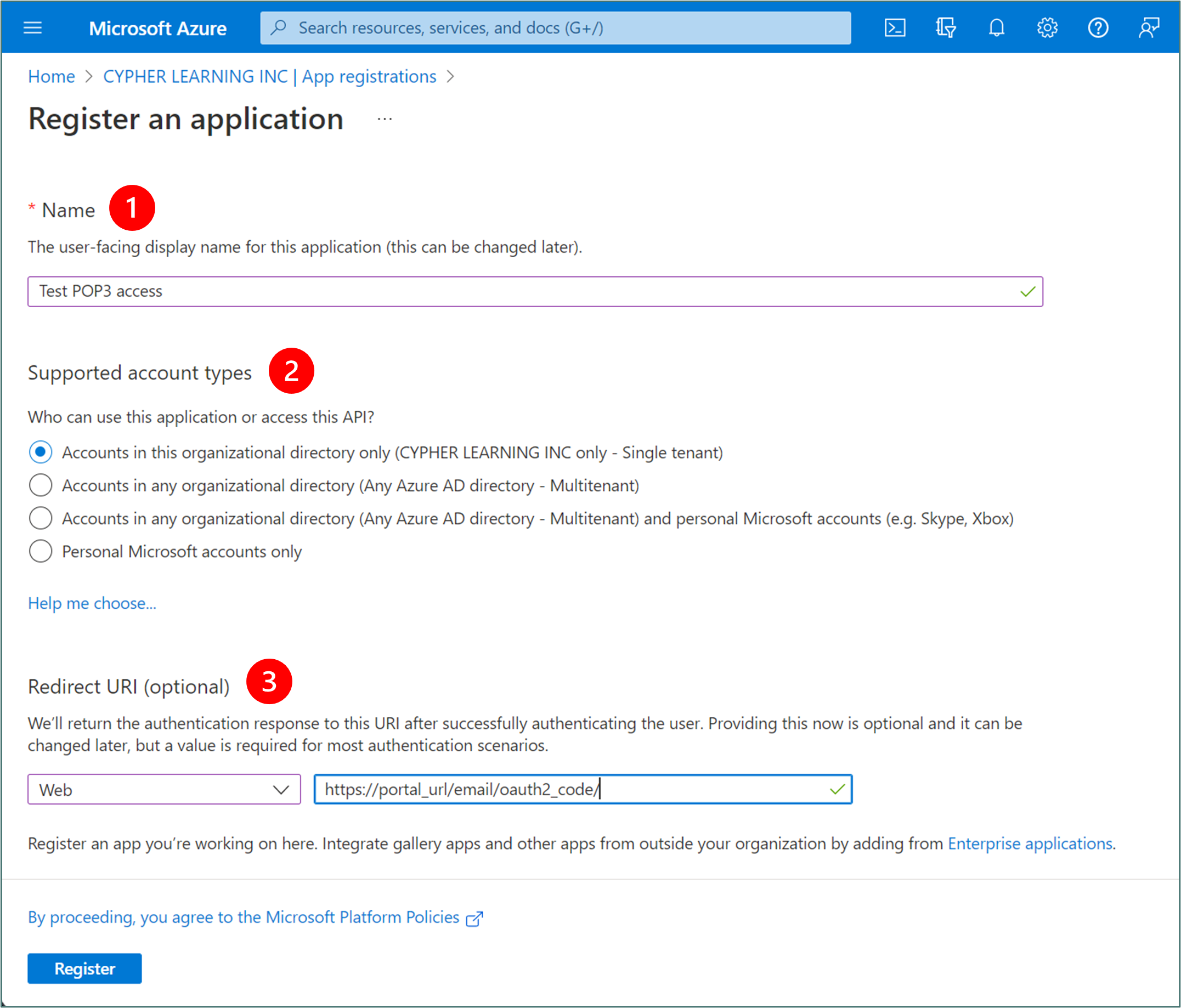Viewport: 1181px width, 1008px height.
Task: Open the Help question mark icon
Action: coord(1097,27)
